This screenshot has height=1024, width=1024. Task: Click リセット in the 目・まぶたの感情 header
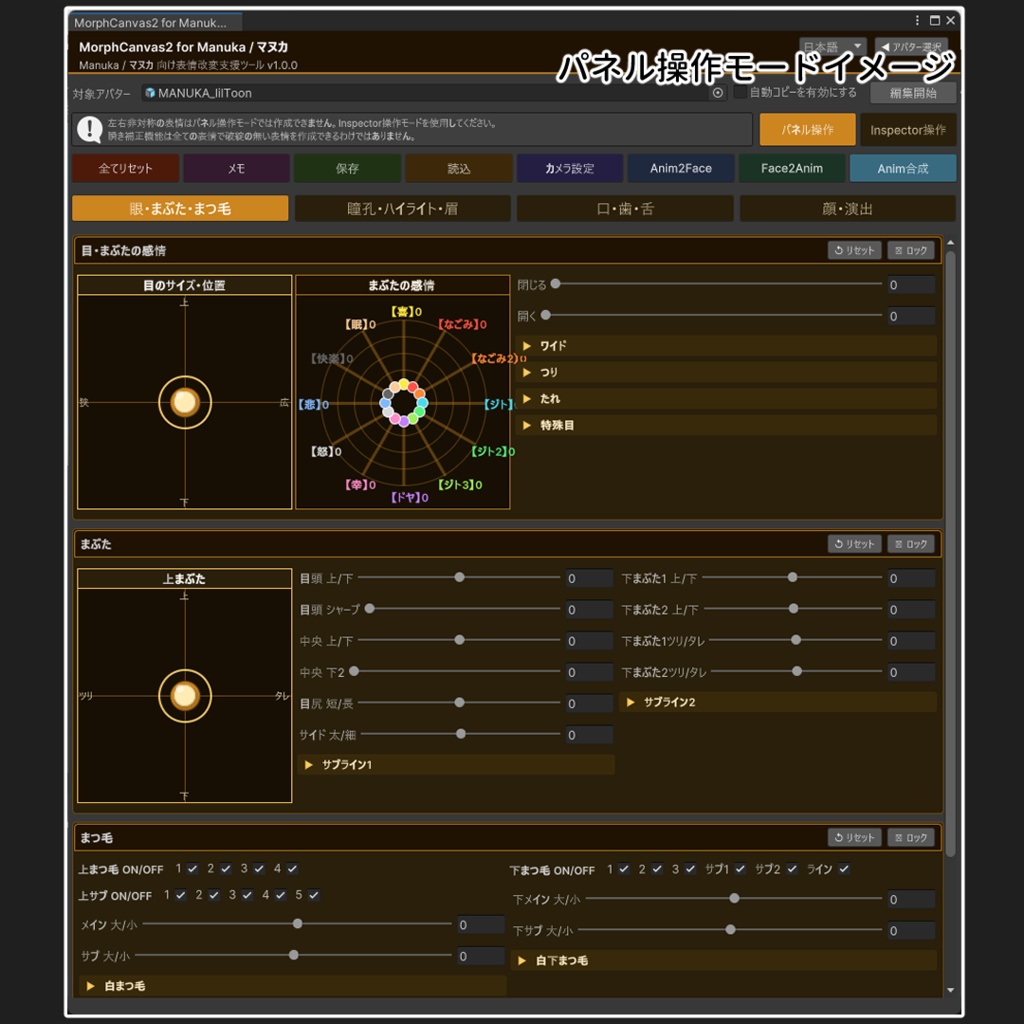854,250
